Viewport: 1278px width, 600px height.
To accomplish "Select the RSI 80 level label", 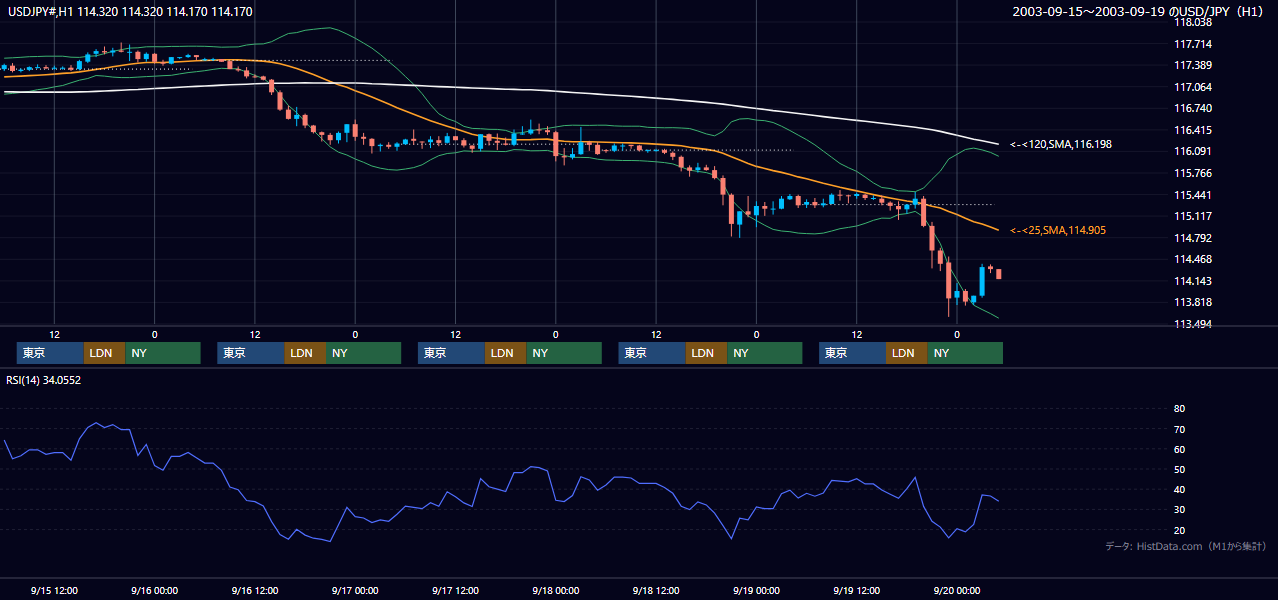I will coord(1179,409).
